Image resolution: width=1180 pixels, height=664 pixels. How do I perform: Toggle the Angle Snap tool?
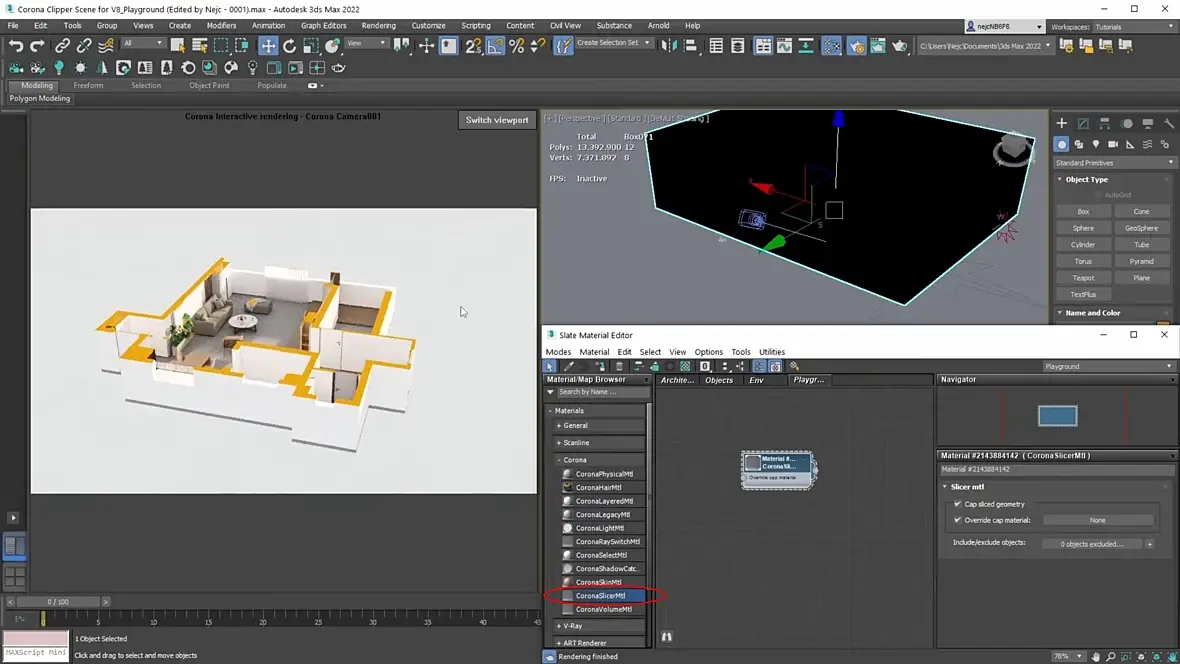[x=495, y=46]
